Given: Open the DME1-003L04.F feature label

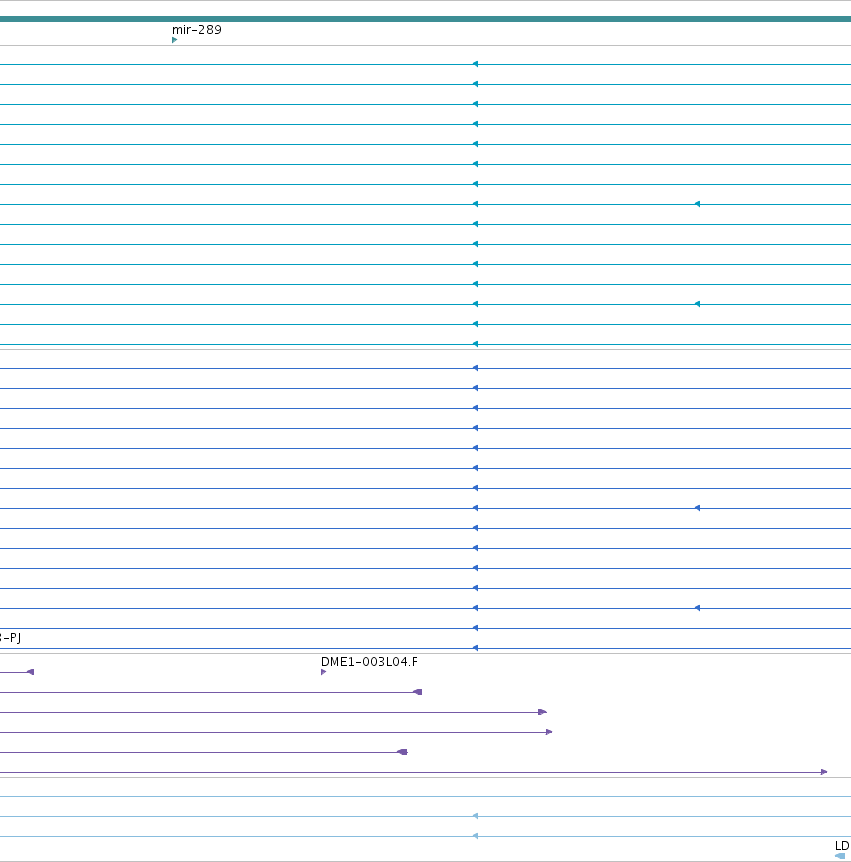Looking at the screenshot, I should tap(369, 661).
